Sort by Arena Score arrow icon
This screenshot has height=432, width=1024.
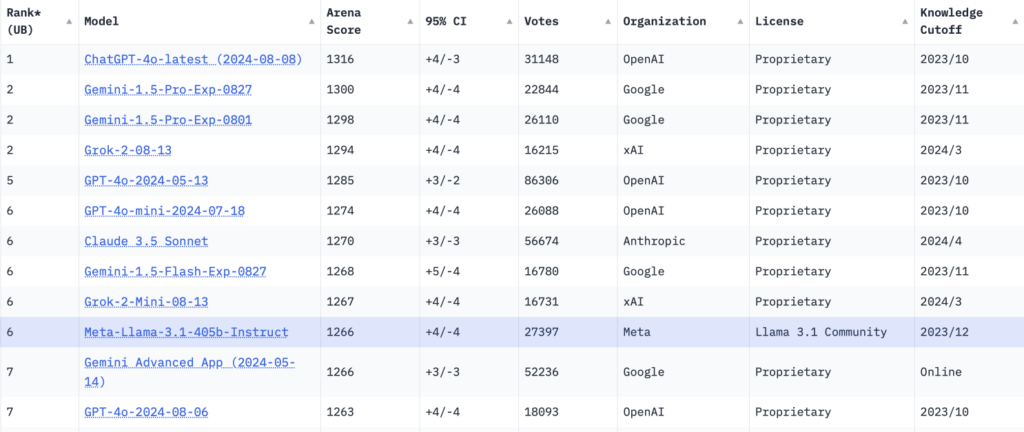coord(410,22)
